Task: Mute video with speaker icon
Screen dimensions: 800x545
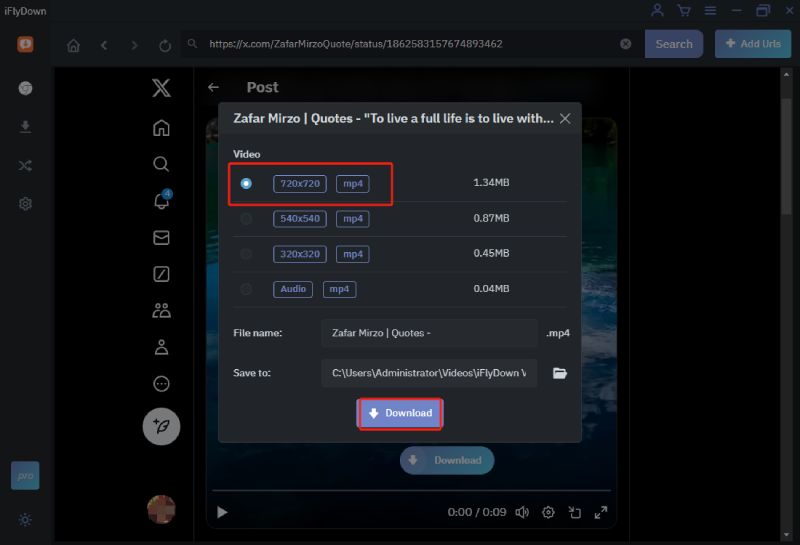Action: point(522,512)
